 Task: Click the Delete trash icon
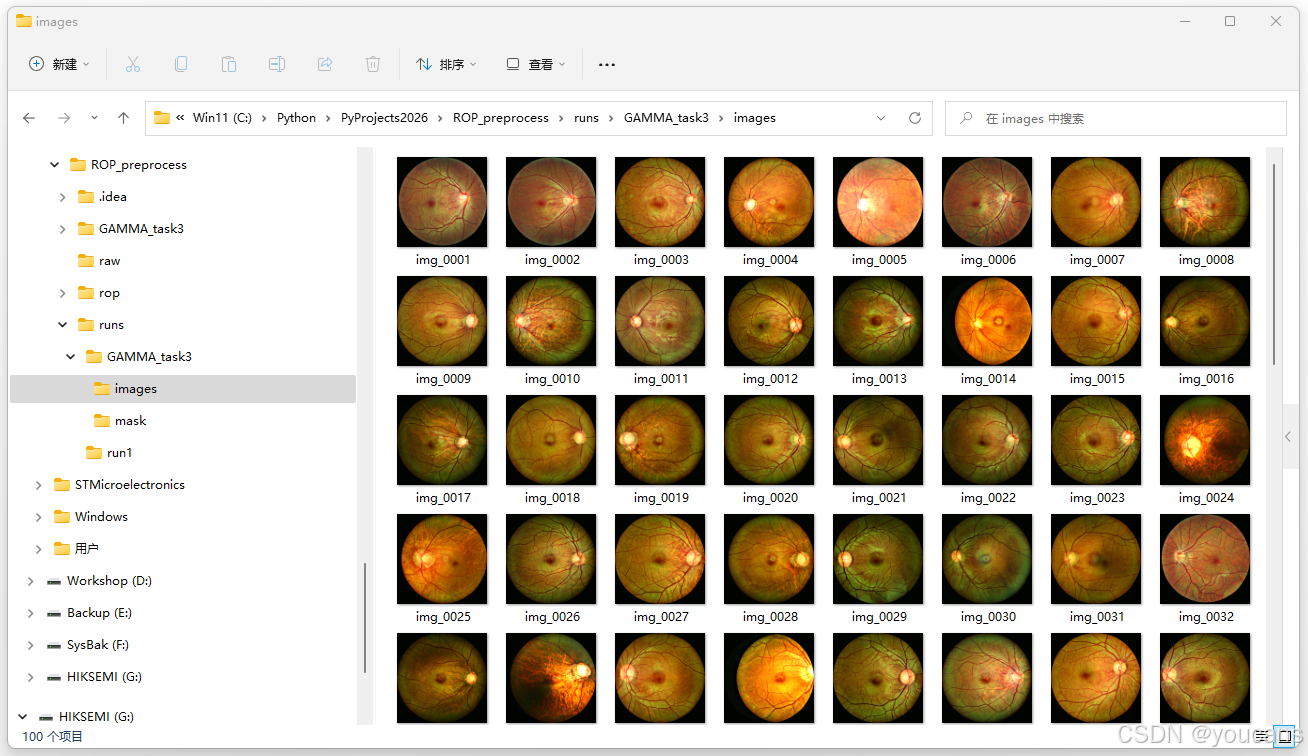373,64
